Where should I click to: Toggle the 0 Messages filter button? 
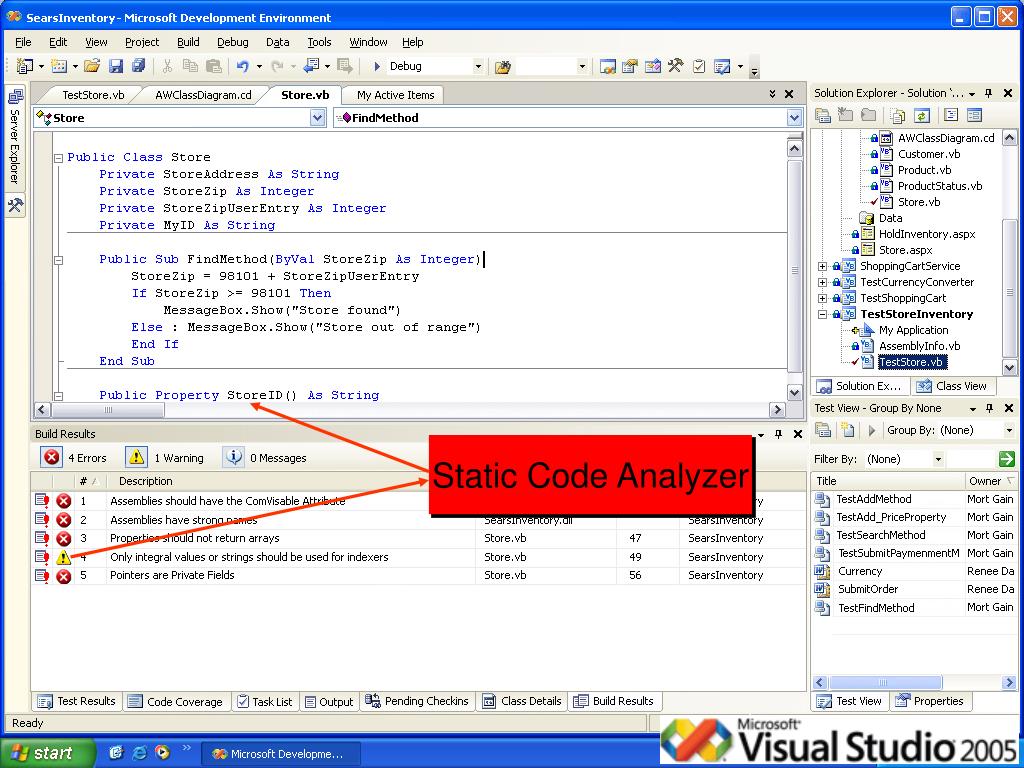point(265,458)
